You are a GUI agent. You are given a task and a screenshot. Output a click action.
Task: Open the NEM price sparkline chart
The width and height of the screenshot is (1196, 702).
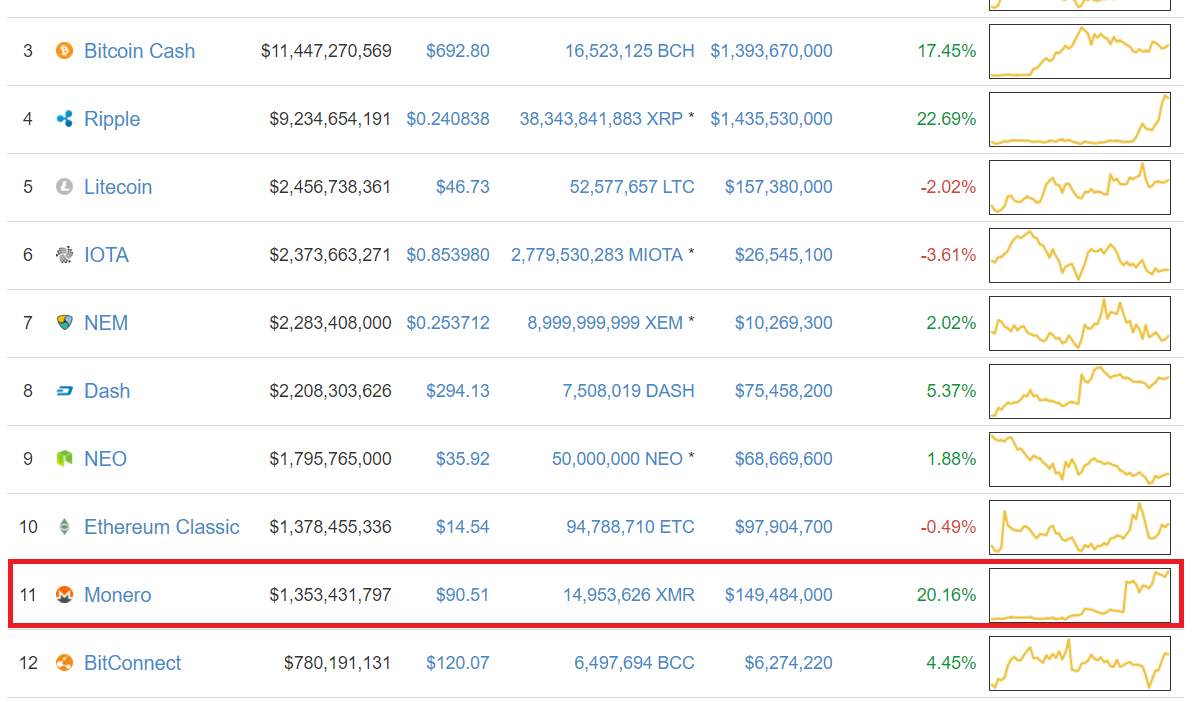pyautogui.click(x=1079, y=323)
